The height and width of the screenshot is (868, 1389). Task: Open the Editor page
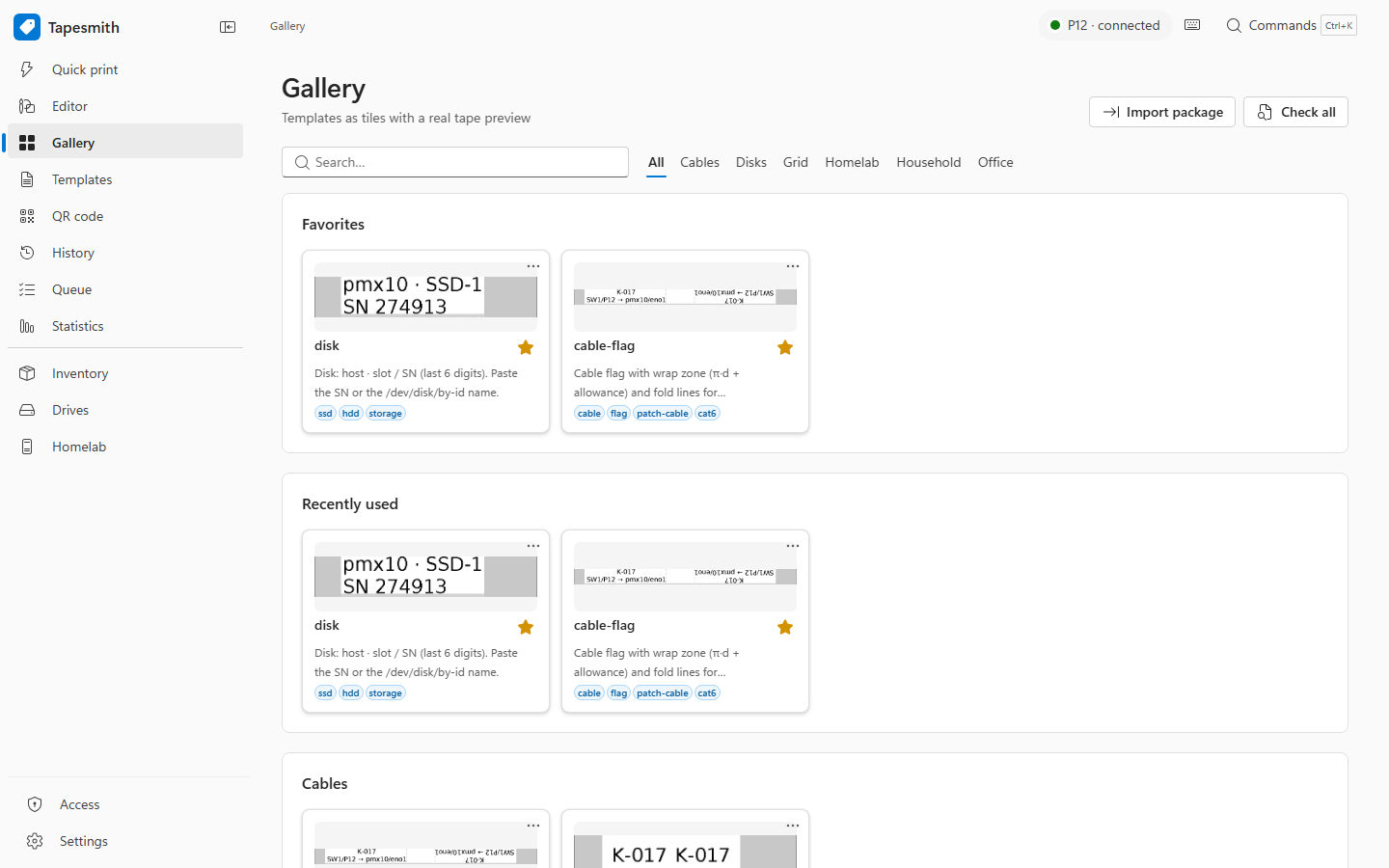pyautogui.click(x=125, y=106)
